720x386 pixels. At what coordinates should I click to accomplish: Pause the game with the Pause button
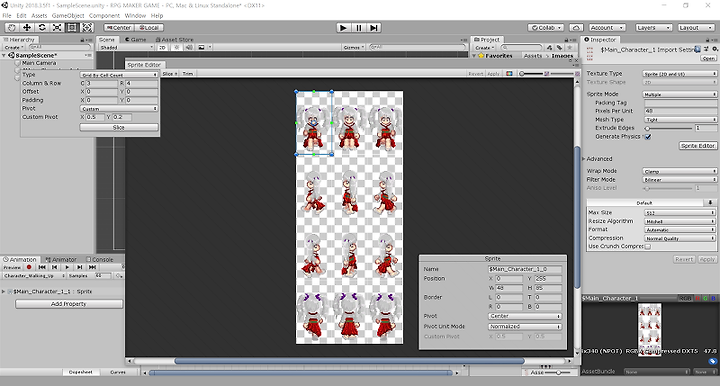click(x=359, y=28)
